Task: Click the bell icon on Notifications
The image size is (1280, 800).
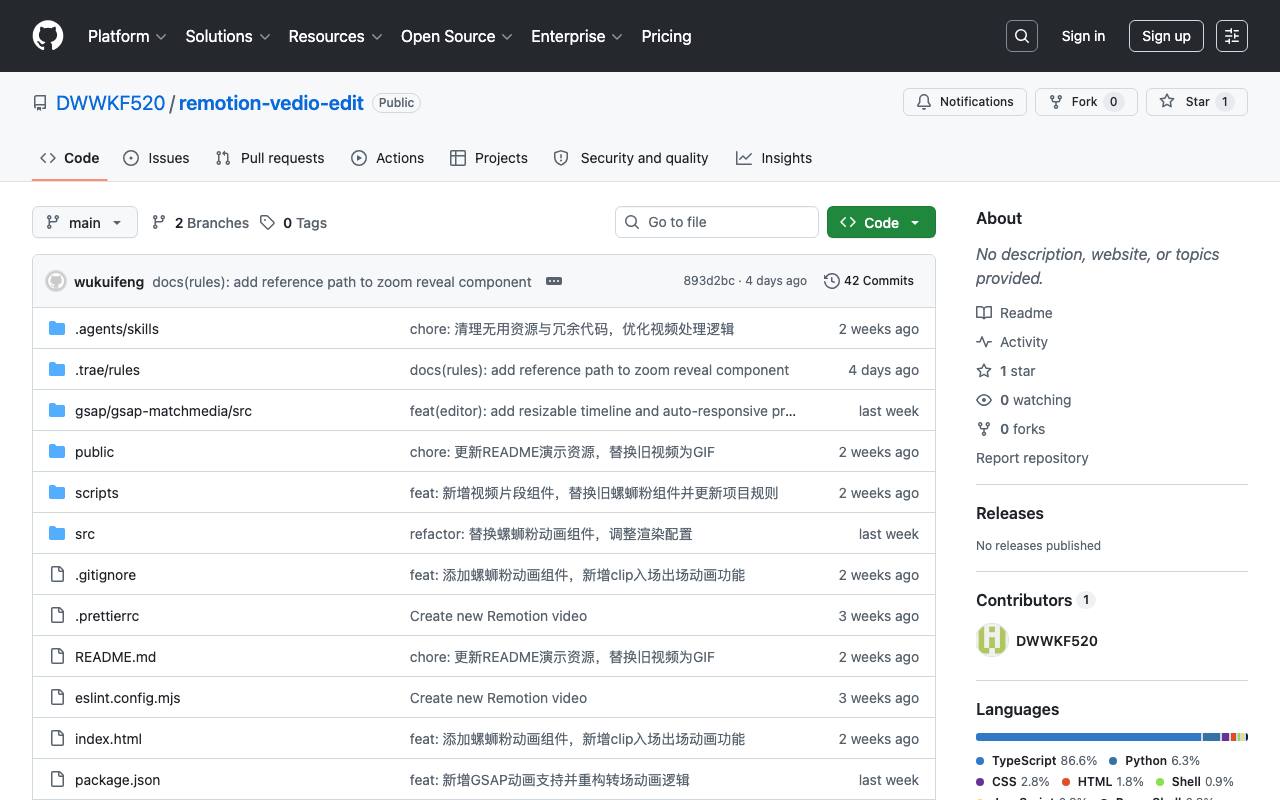Action: [x=924, y=102]
